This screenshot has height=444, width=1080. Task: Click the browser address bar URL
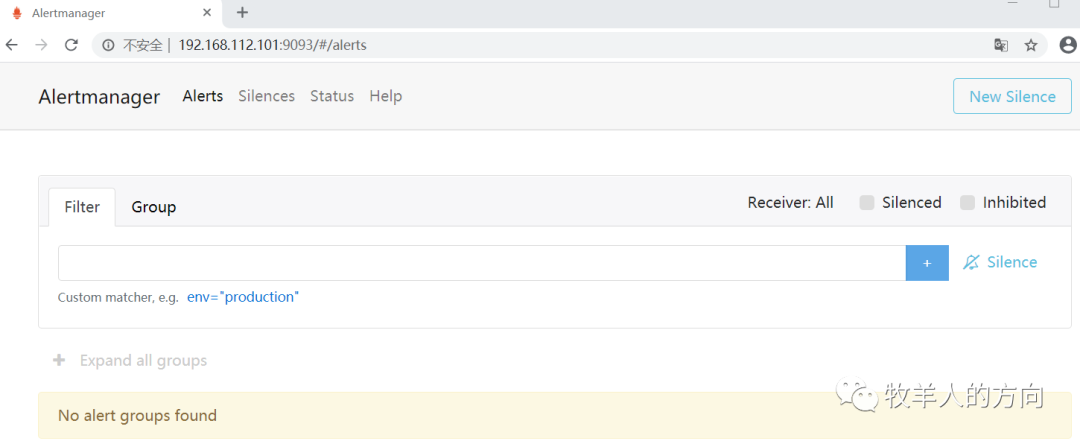pos(272,45)
